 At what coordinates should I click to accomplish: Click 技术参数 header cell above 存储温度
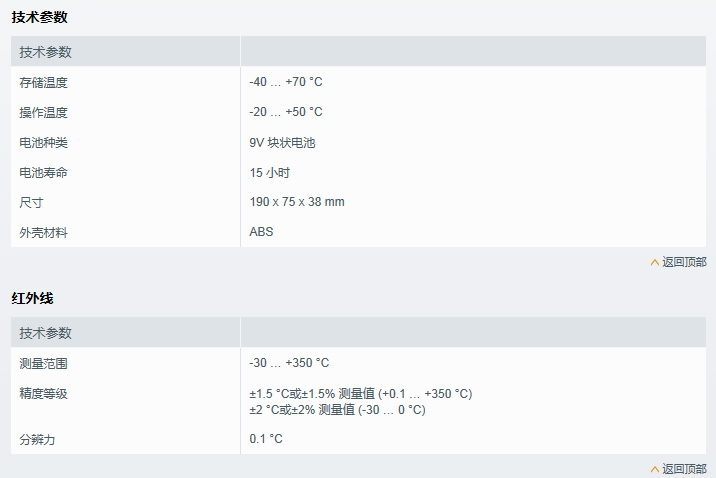point(46,52)
